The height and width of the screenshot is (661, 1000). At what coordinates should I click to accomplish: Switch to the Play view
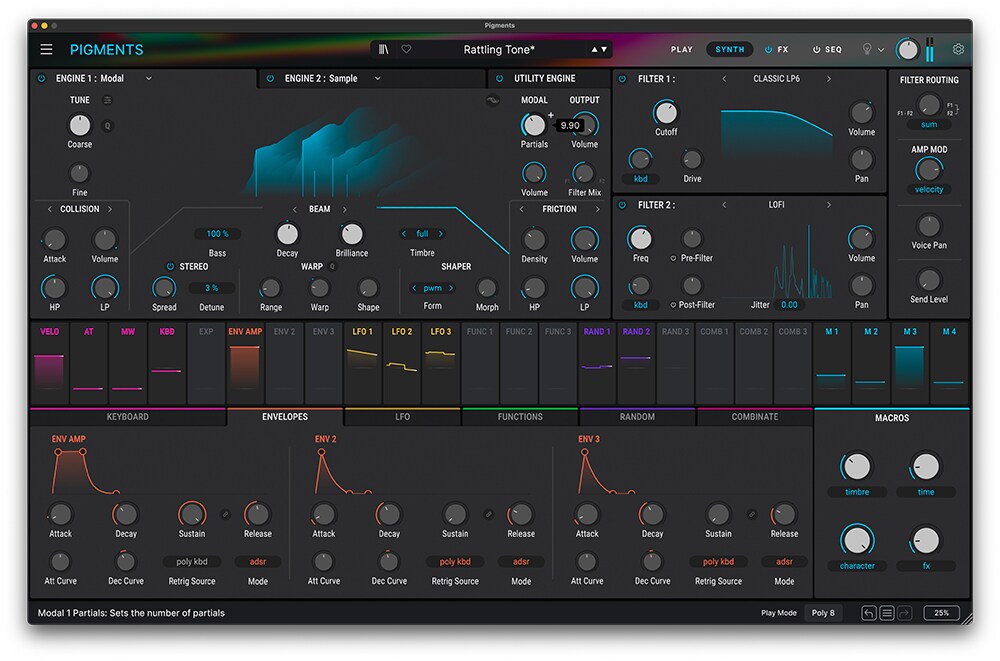click(x=681, y=49)
